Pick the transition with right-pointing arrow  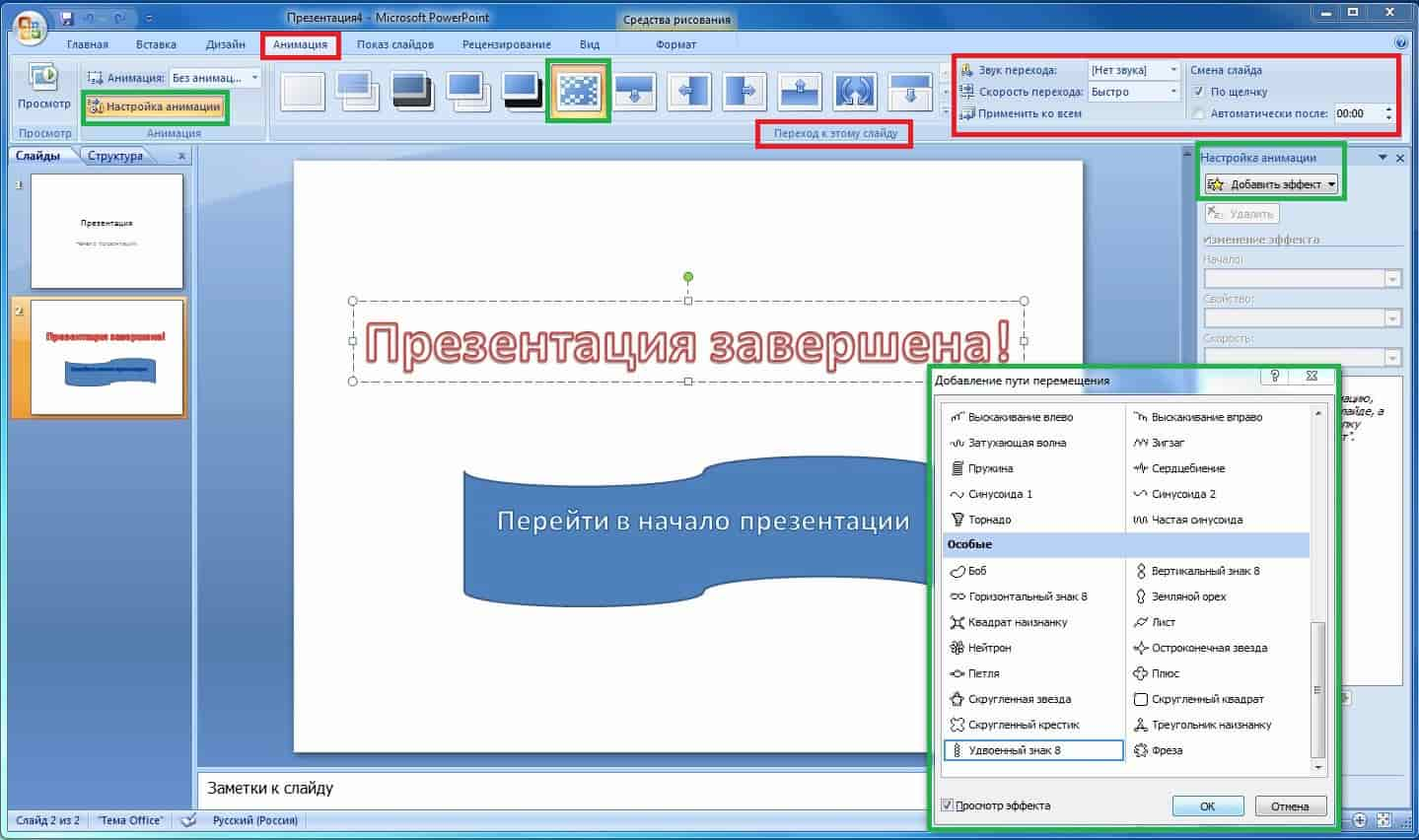pos(745,91)
